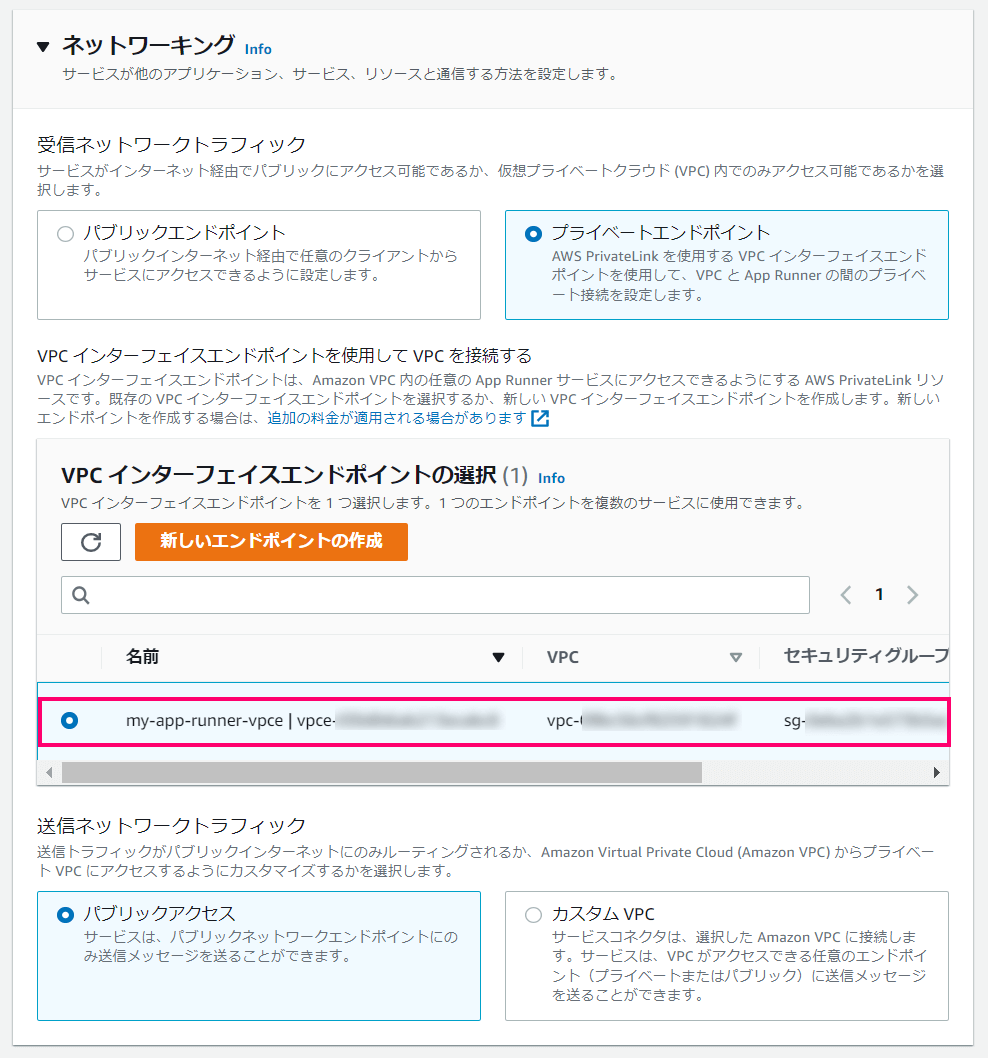Open the external link icon for additional charges
Viewport: 988px width, 1058px height.
tap(540, 418)
